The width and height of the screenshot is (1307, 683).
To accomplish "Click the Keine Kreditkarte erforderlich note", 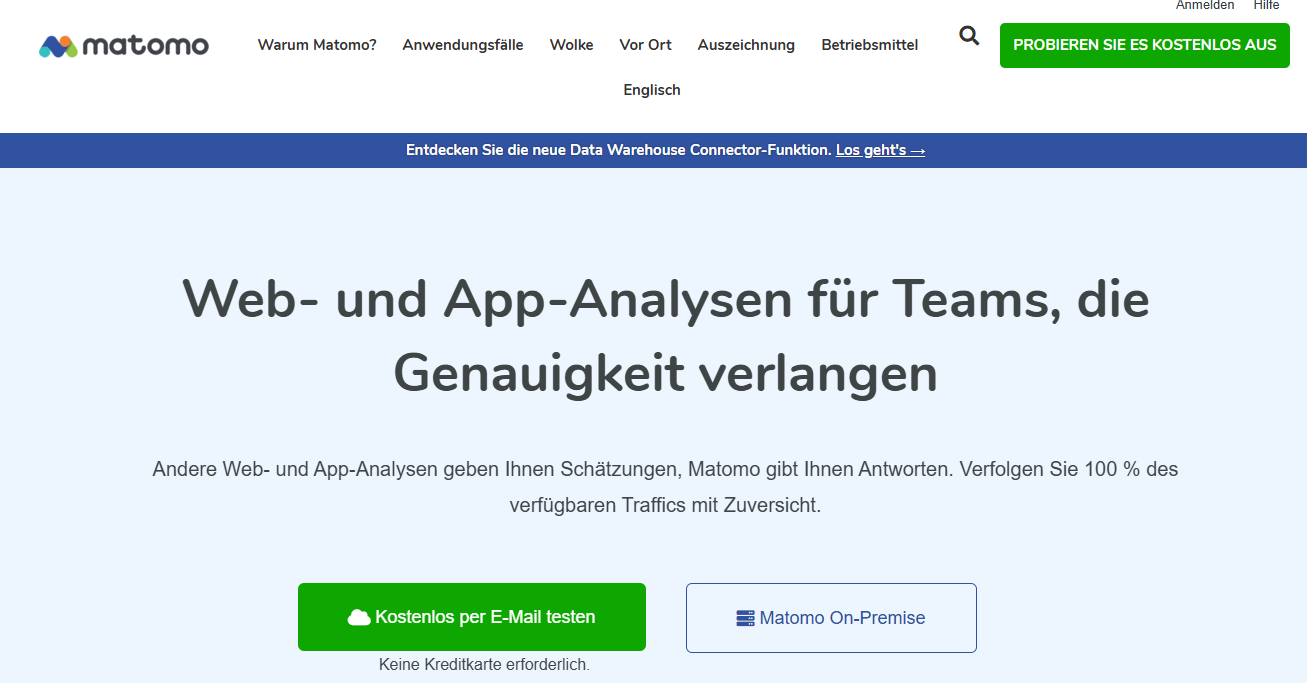I will (x=484, y=664).
